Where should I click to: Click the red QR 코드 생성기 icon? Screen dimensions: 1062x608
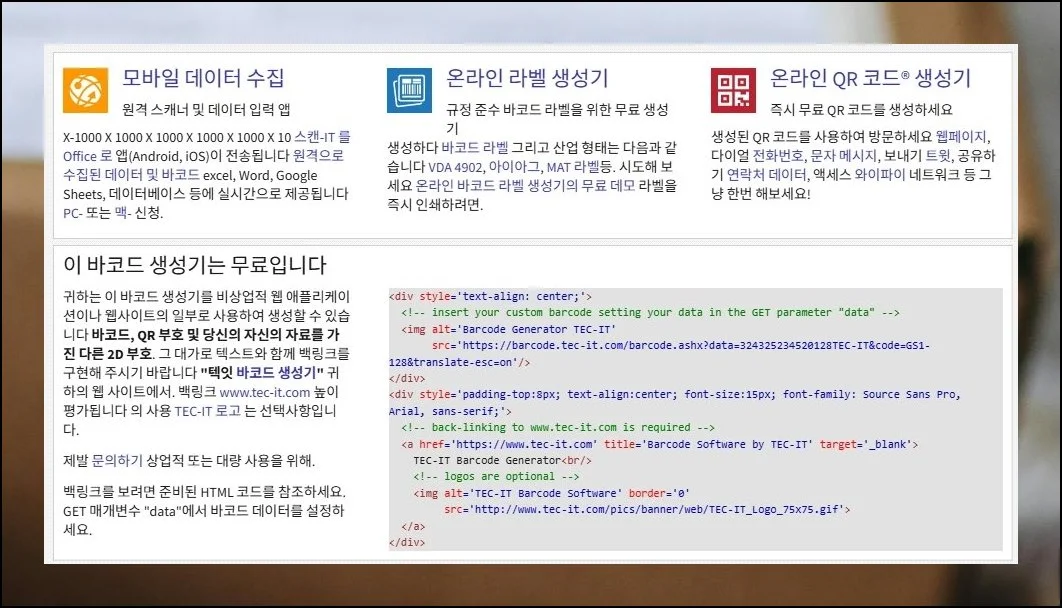coord(733,88)
